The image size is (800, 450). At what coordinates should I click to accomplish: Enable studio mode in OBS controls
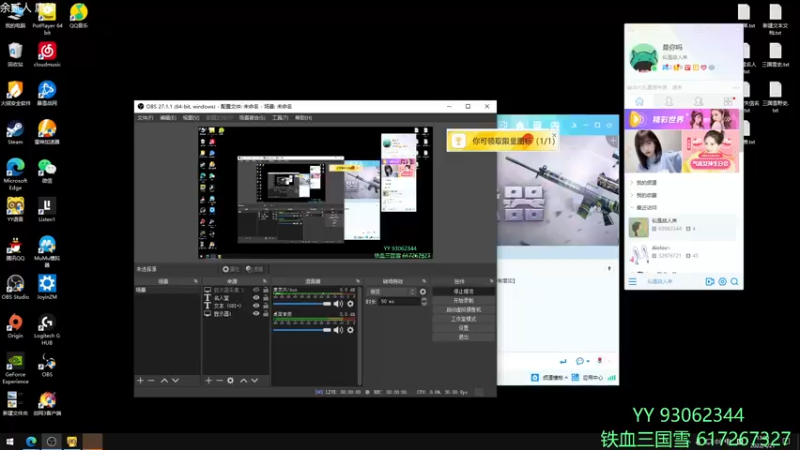(463, 319)
